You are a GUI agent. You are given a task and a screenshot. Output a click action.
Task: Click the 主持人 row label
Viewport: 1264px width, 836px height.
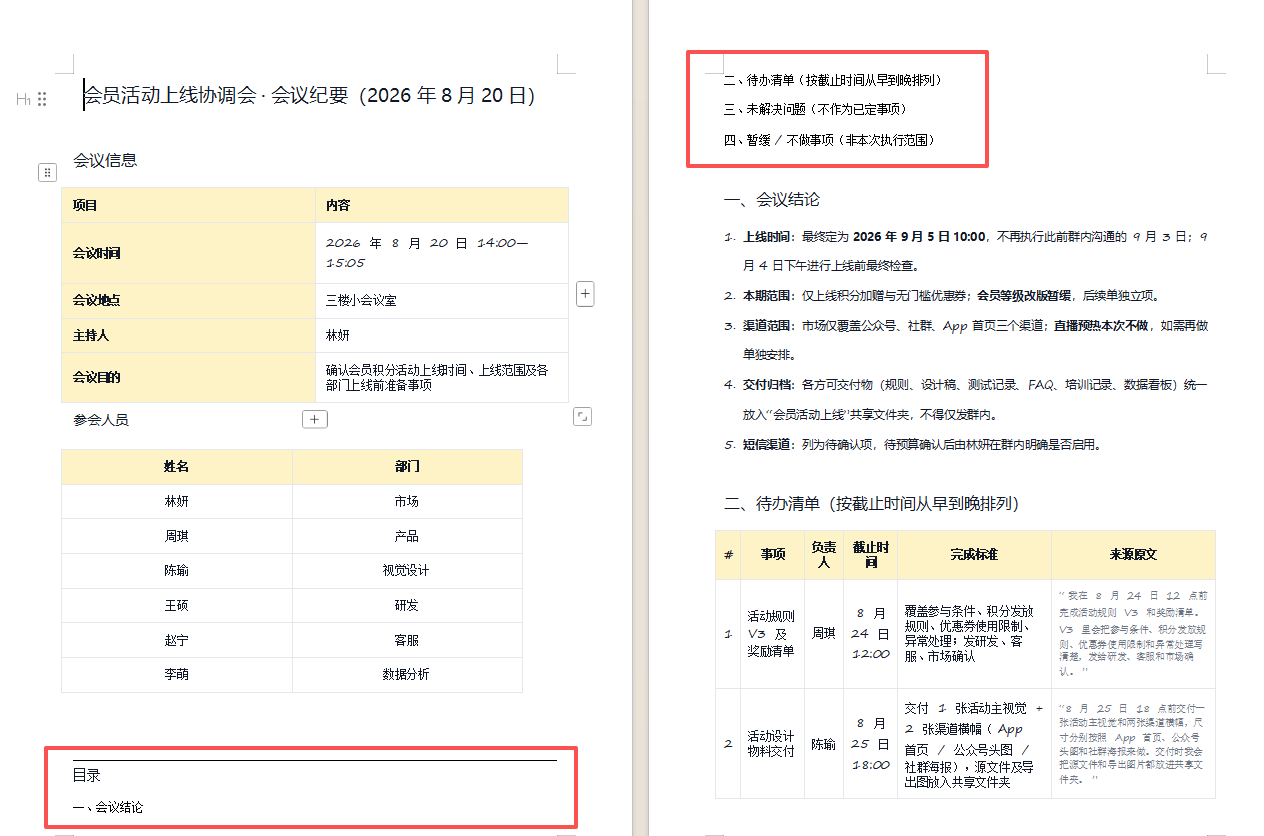188,335
